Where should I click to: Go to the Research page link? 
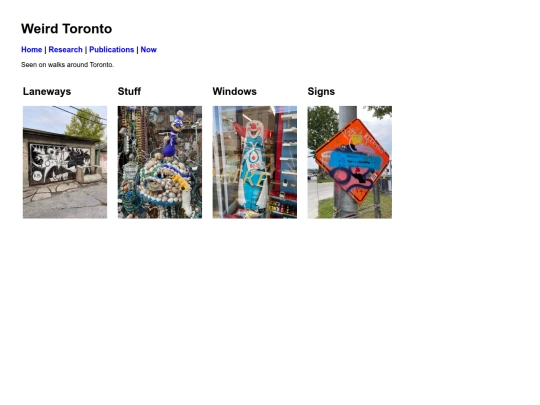(x=65, y=50)
